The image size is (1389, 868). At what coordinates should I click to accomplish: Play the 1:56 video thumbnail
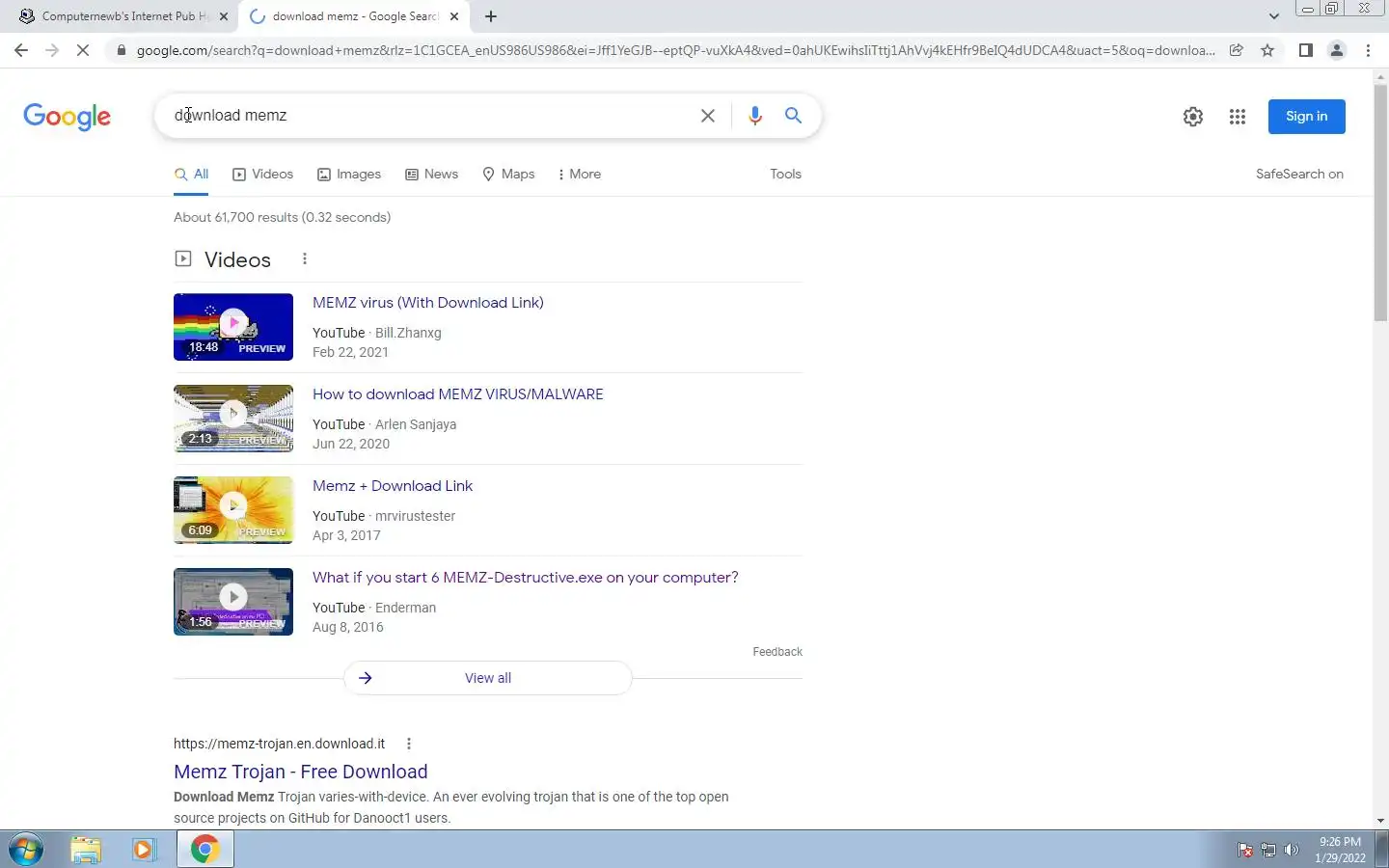tap(233, 602)
